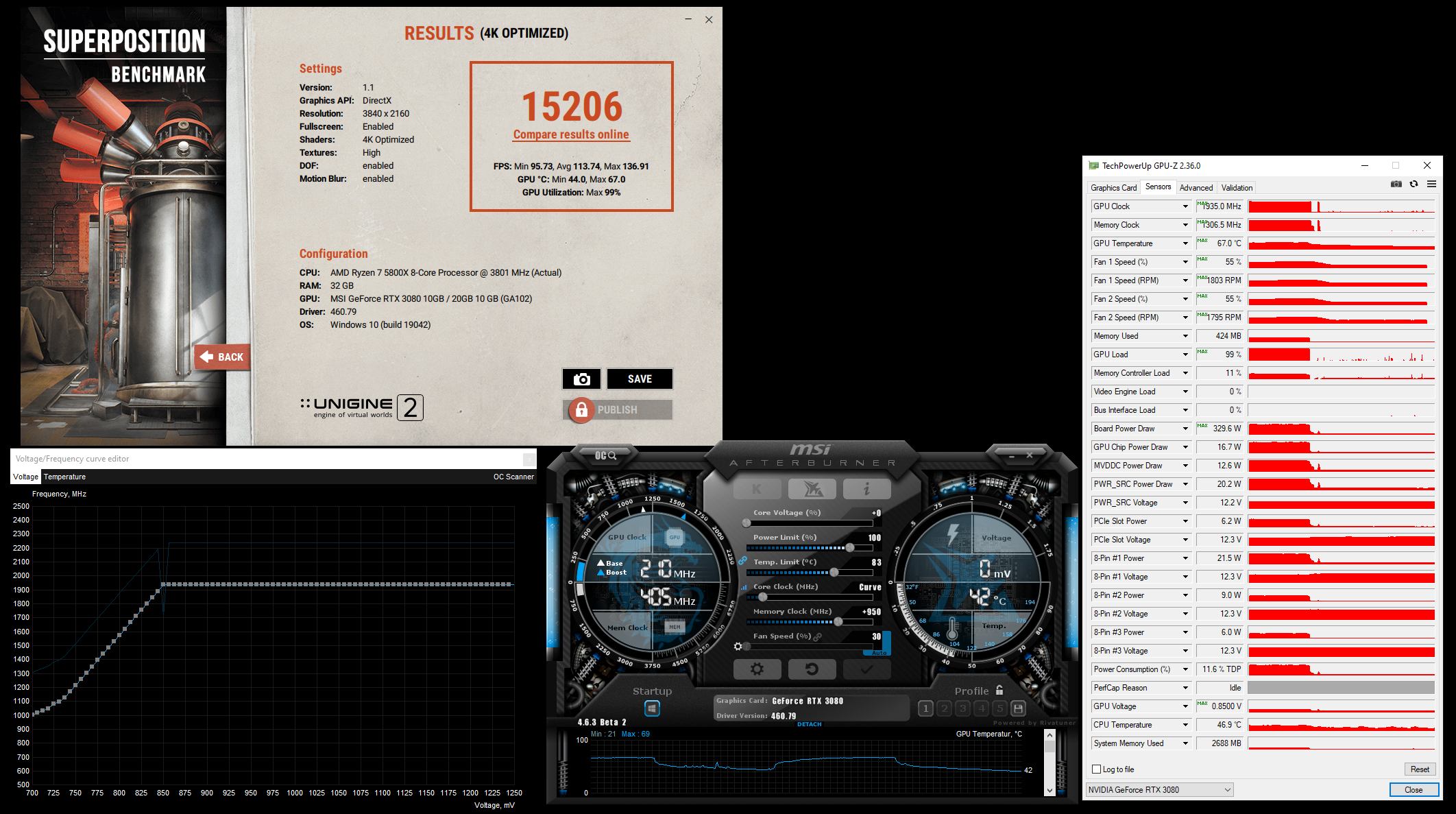The image size is (1456, 814).
Task: Click the reset-to-defaults circular arrow button
Action: [x=812, y=669]
